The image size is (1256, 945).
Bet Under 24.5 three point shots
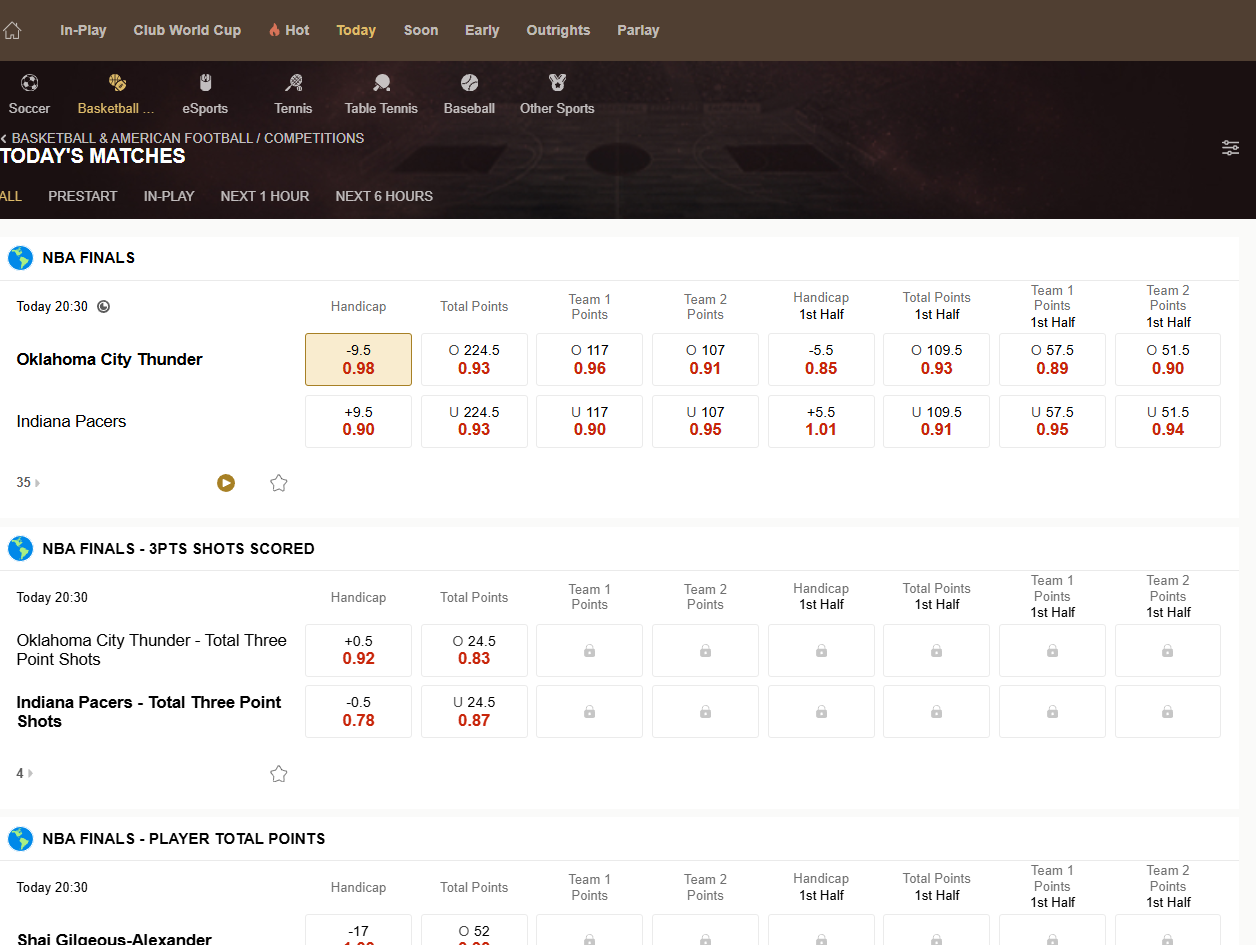474,711
